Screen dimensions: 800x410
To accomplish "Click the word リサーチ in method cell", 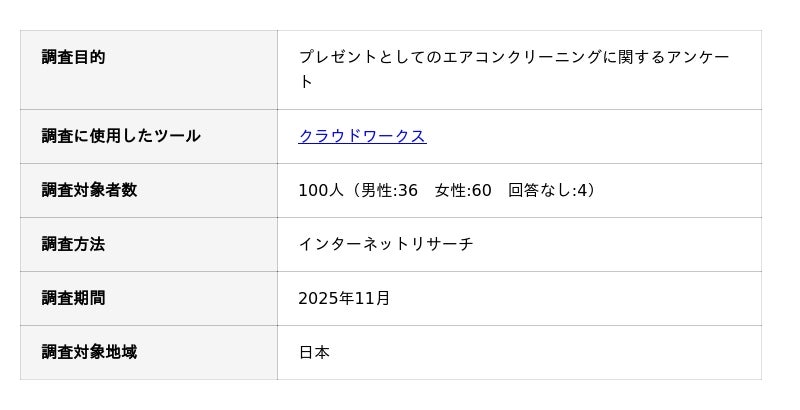I will (442, 244).
